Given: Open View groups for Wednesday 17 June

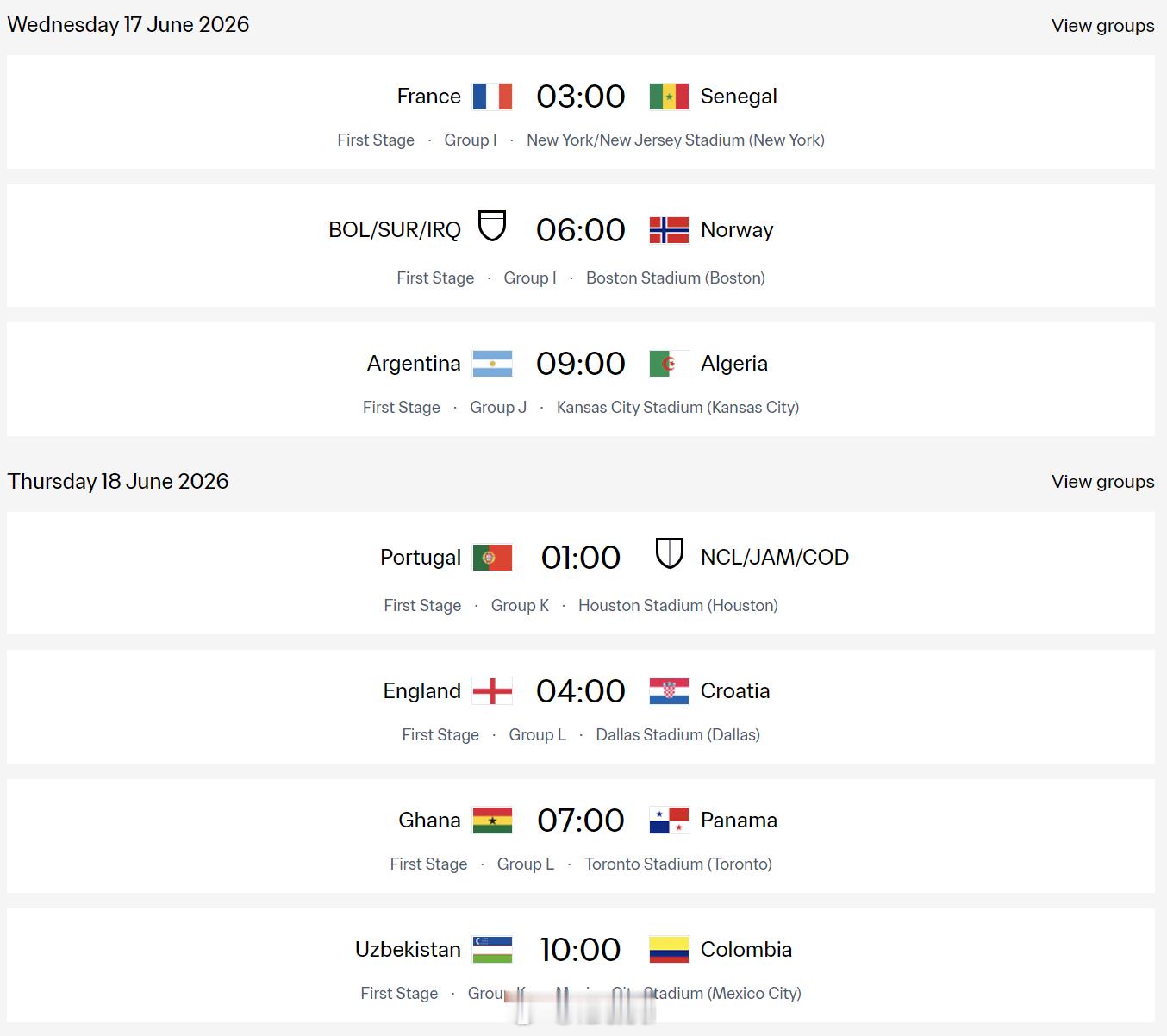Looking at the screenshot, I should 1102,26.
